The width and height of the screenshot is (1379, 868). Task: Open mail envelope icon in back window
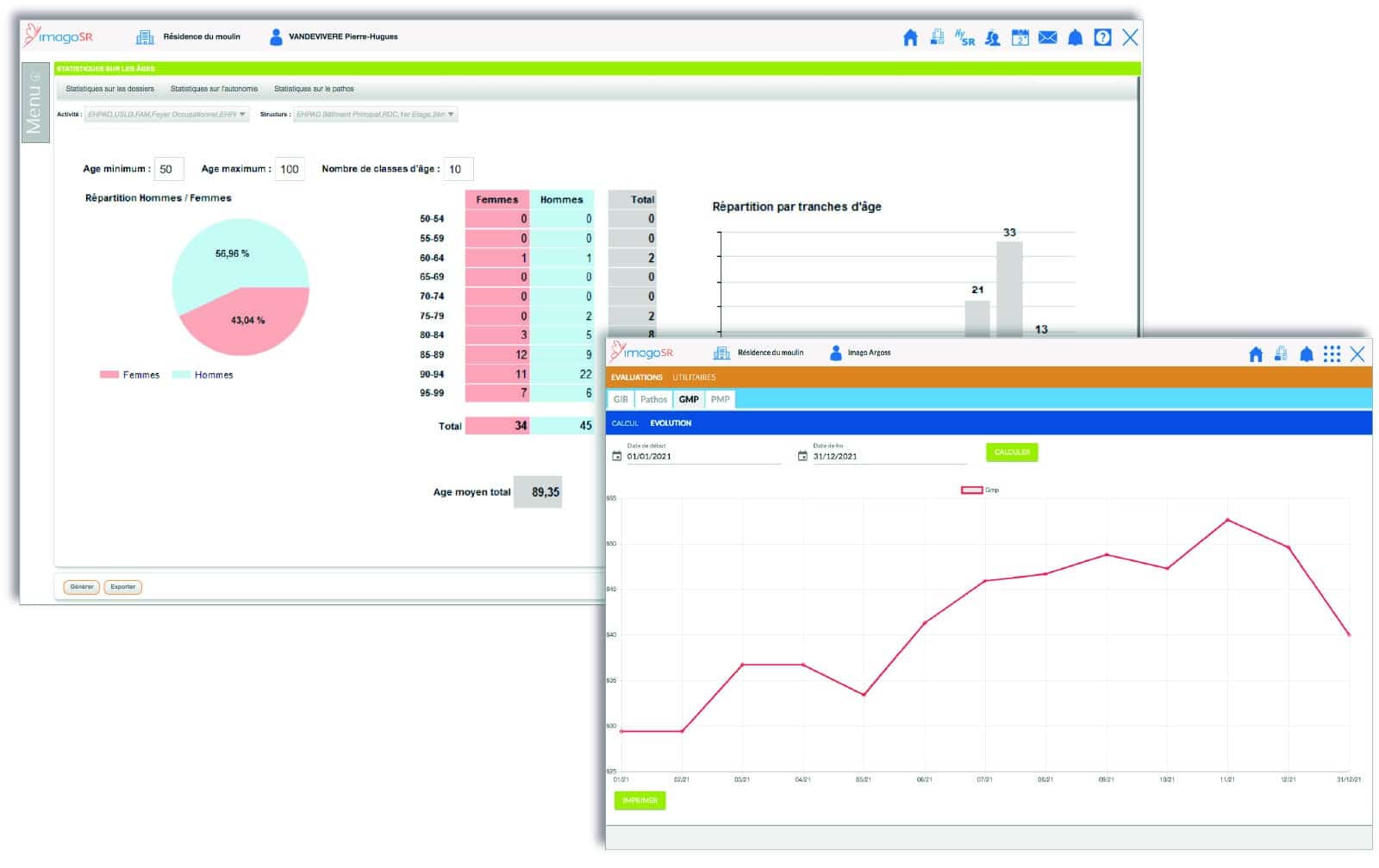click(1048, 37)
